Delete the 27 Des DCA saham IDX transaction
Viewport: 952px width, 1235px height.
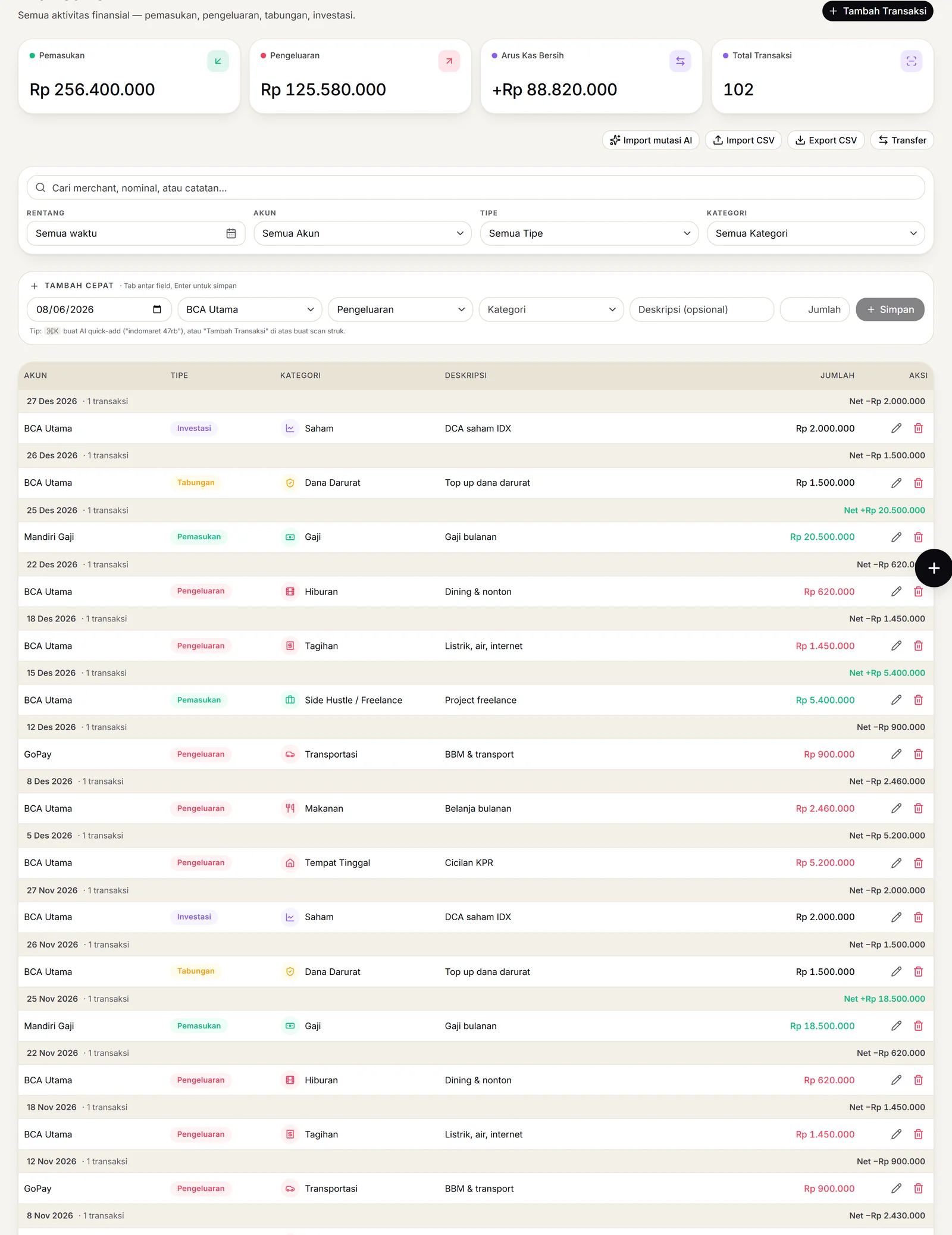pyautogui.click(x=919, y=429)
